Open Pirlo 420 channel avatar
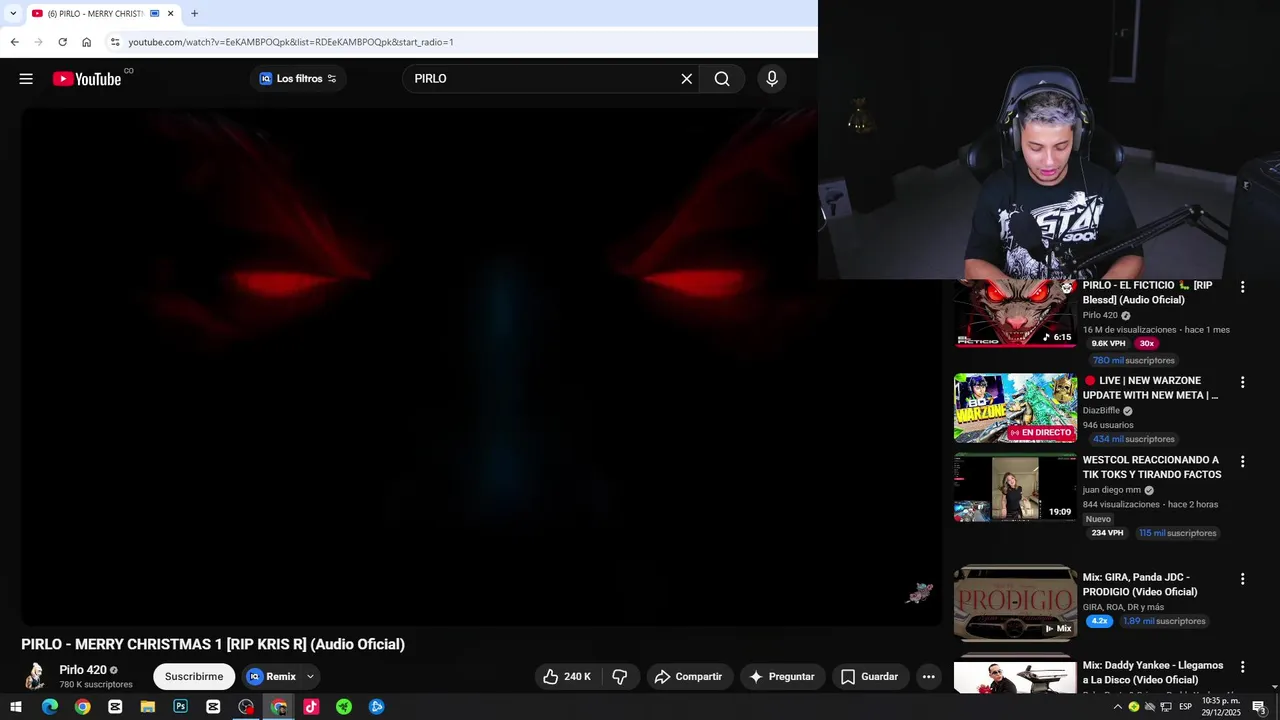This screenshot has width=1280, height=720. (35, 677)
